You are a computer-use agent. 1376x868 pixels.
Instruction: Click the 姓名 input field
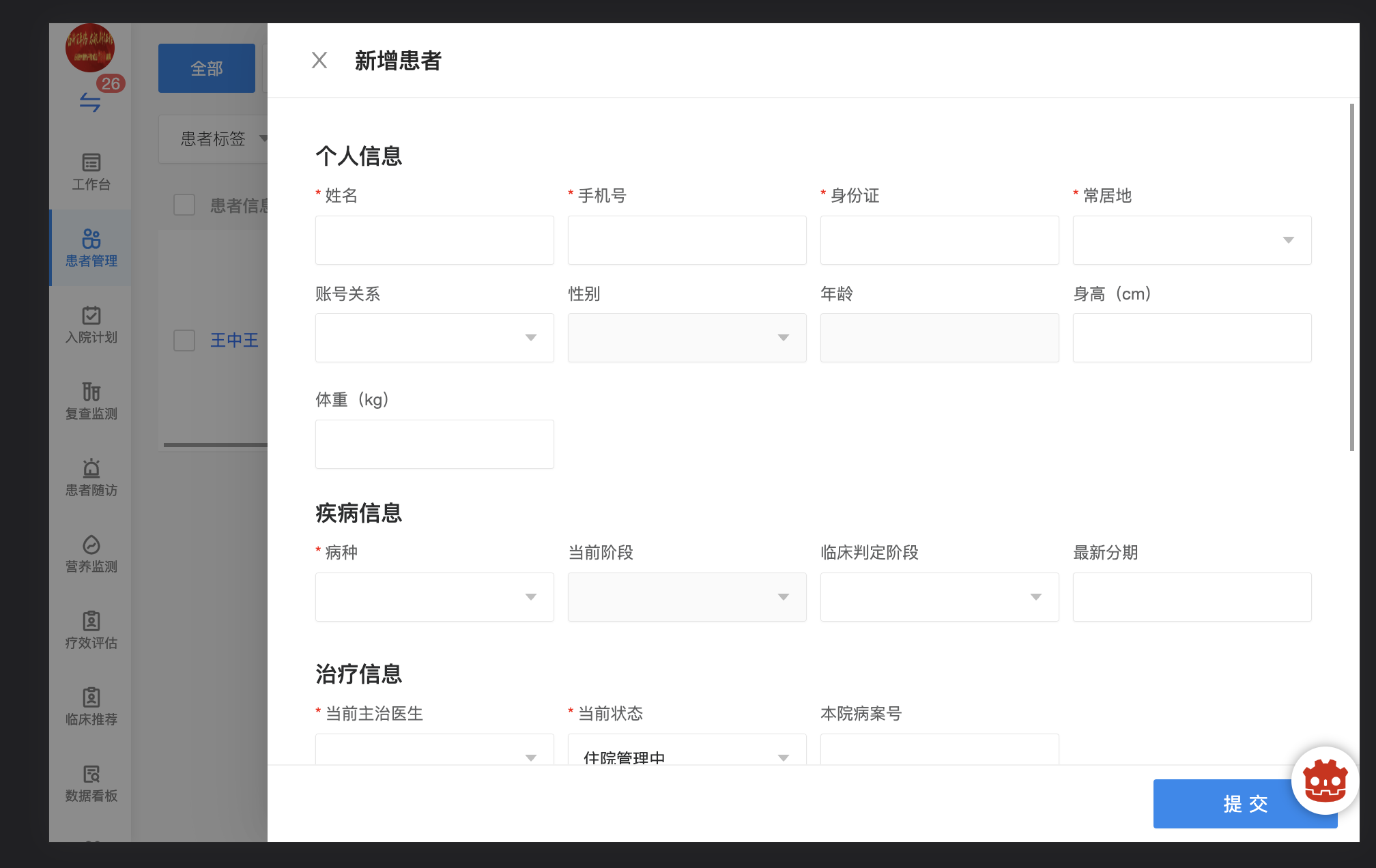coord(435,240)
